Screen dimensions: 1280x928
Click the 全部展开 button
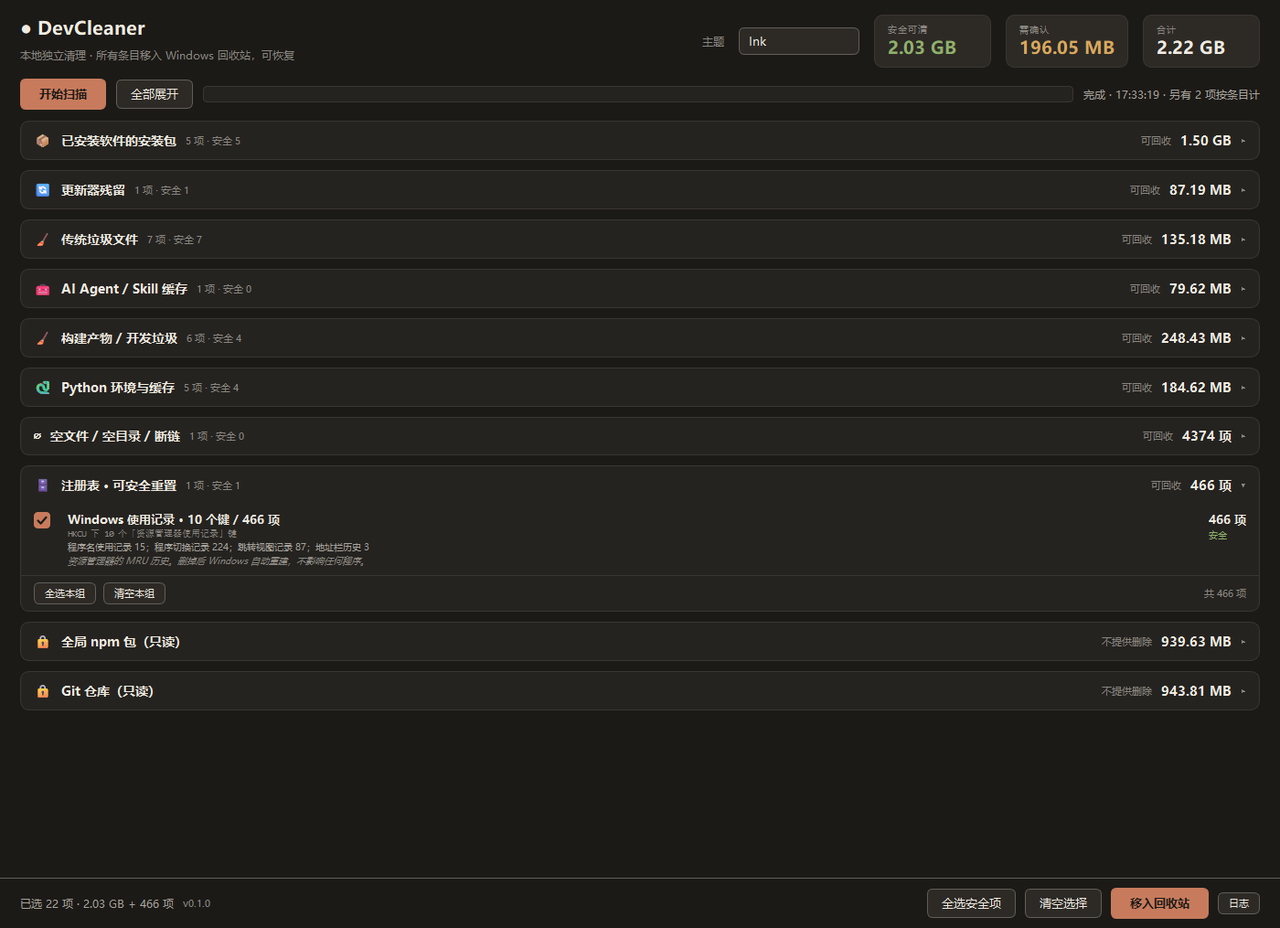pyautogui.click(x=154, y=94)
